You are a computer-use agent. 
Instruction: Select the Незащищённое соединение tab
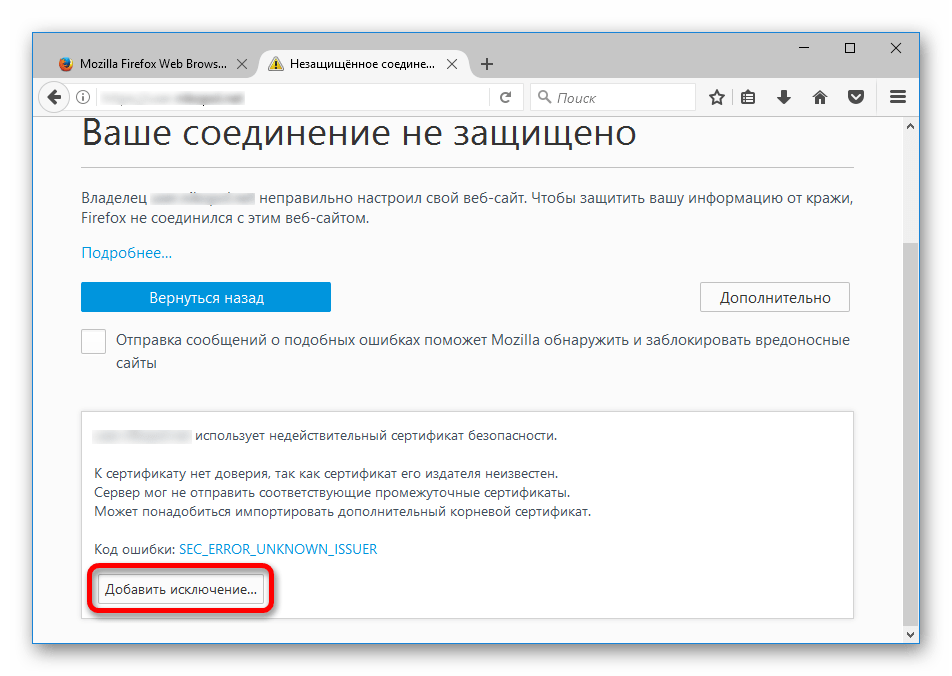pos(362,64)
